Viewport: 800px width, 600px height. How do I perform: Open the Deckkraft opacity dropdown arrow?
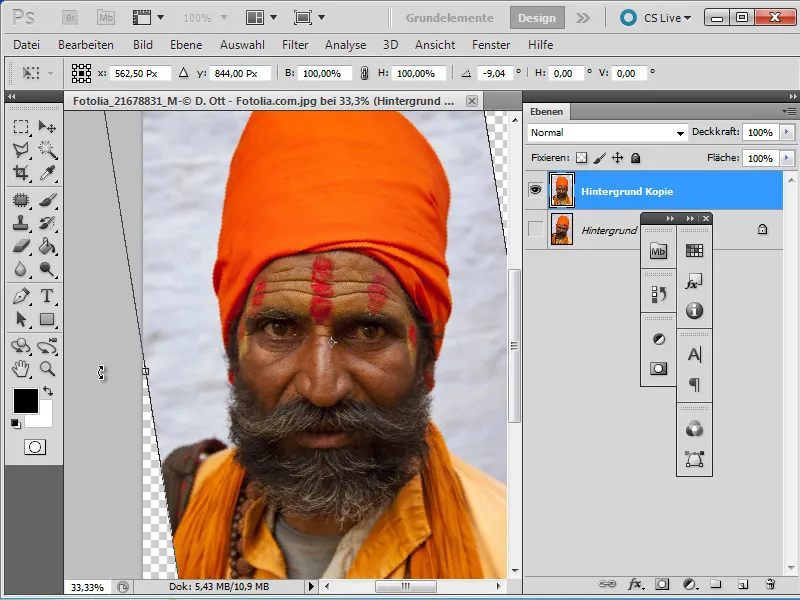784,132
